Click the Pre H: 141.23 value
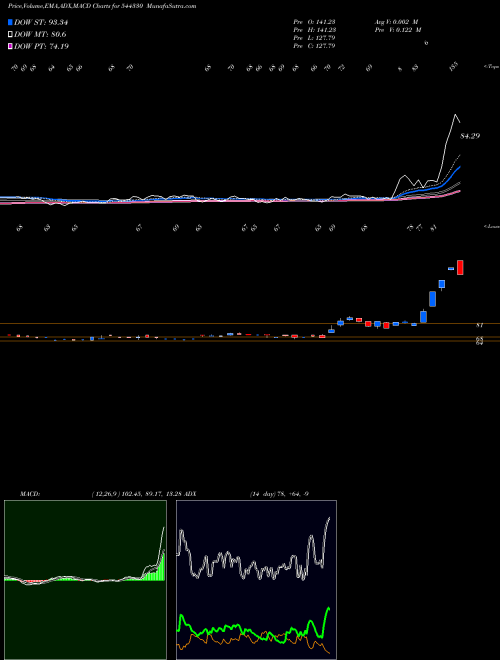Viewport: 500px width, 660px height. 314,30
